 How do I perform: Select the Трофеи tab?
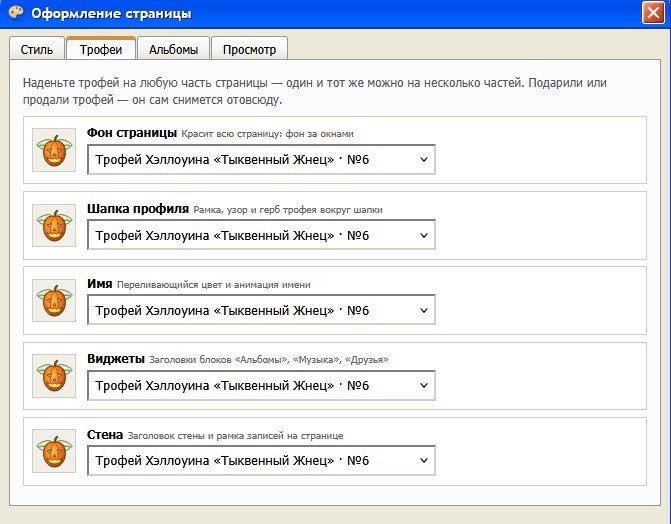click(101, 49)
